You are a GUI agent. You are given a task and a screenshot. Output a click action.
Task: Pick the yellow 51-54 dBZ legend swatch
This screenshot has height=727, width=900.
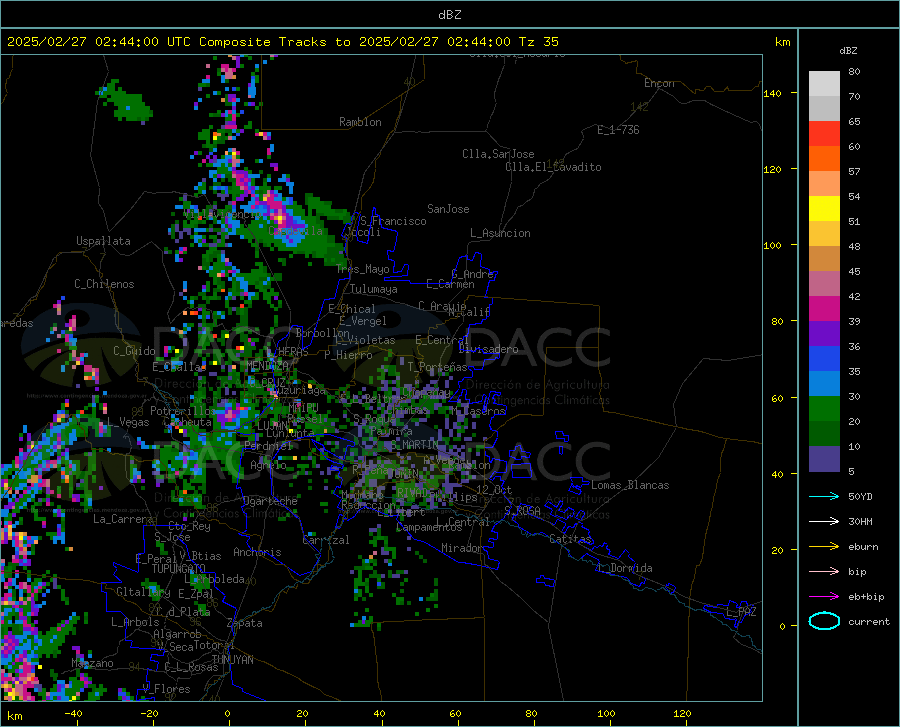tap(824, 209)
